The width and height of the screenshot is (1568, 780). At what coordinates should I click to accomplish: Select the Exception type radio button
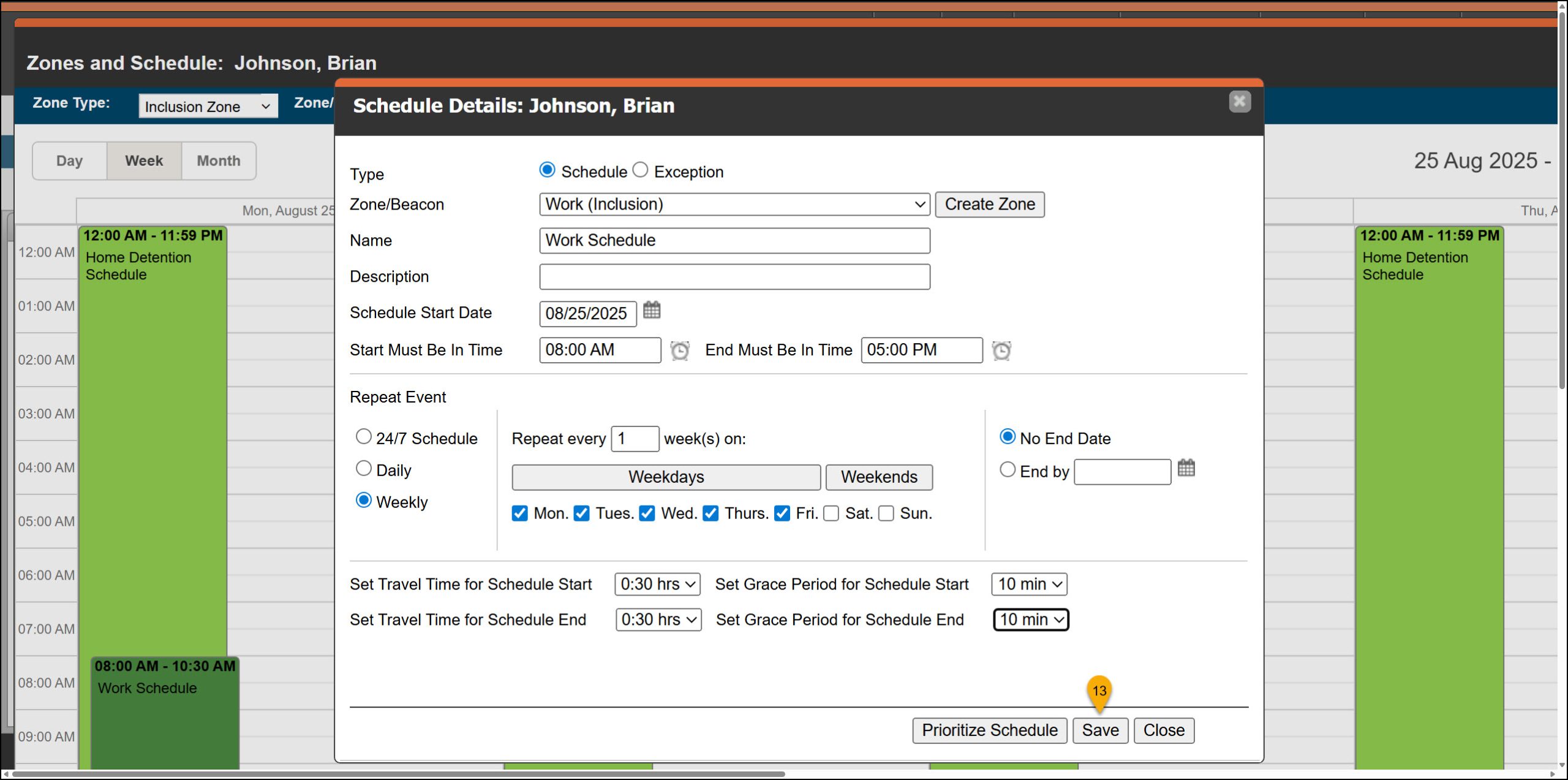[640, 170]
